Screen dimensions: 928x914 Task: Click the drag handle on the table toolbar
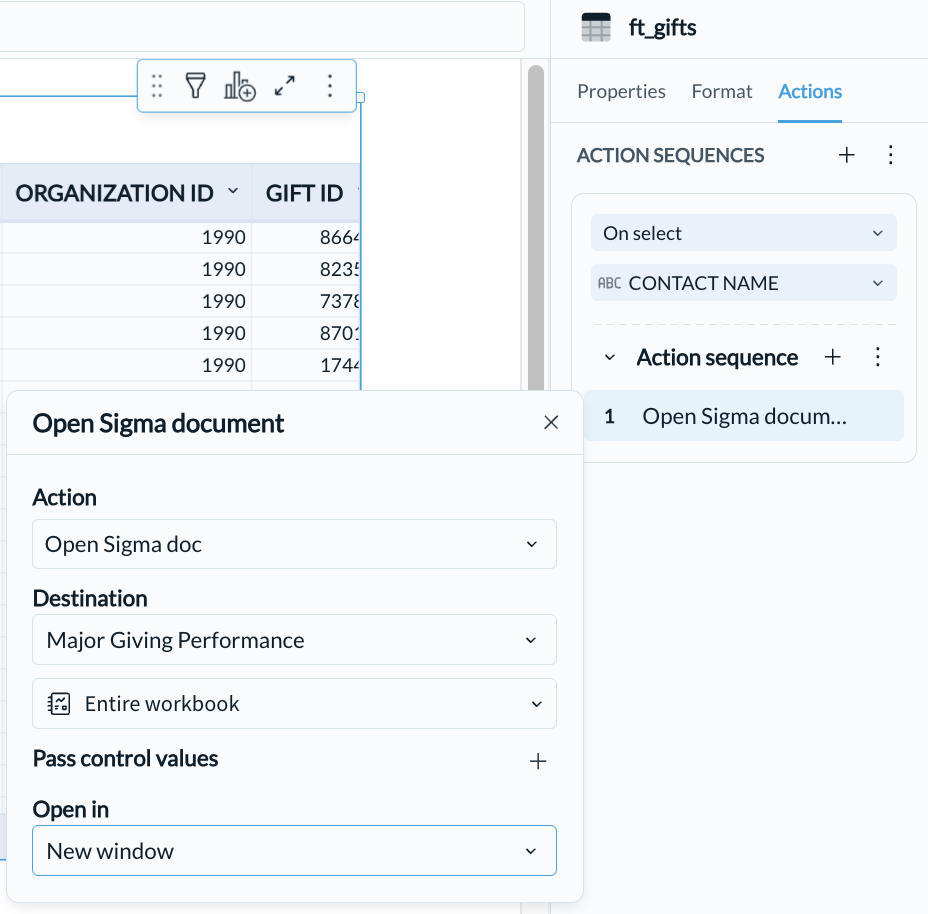pyautogui.click(x=157, y=86)
